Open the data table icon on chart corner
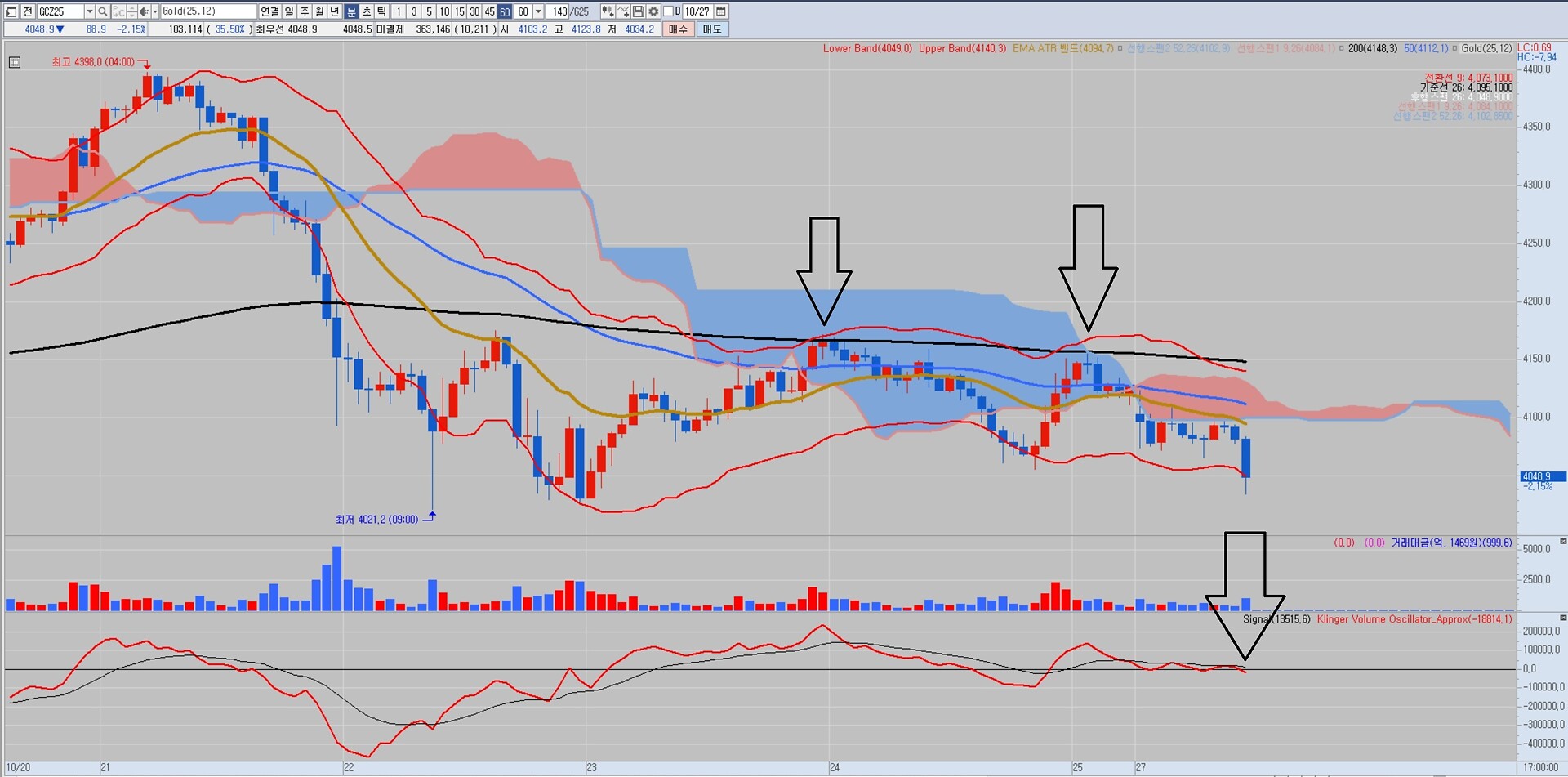This screenshot has height=777, width=1568. [x=14, y=62]
